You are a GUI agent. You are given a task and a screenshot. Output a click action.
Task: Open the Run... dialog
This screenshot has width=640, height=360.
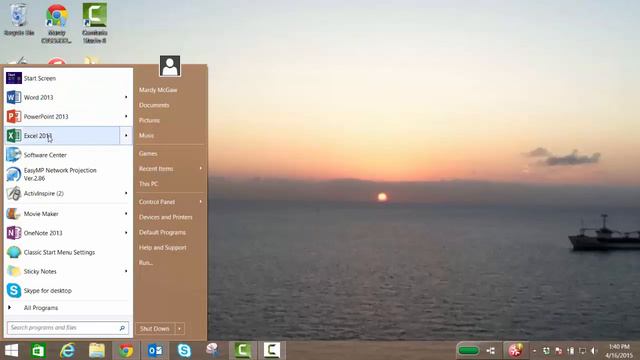pyautogui.click(x=146, y=263)
